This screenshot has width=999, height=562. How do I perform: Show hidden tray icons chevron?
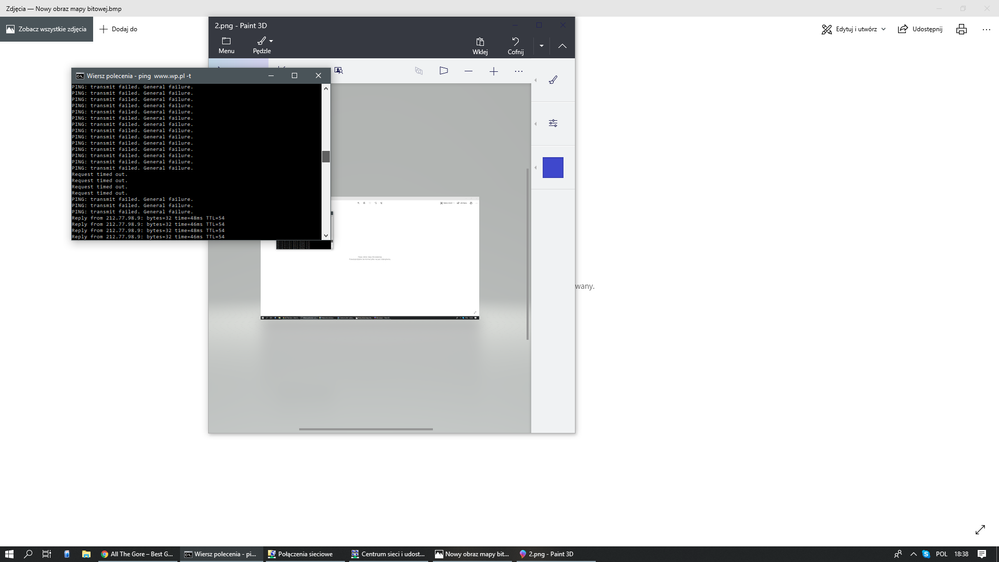pyautogui.click(x=913, y=554)
